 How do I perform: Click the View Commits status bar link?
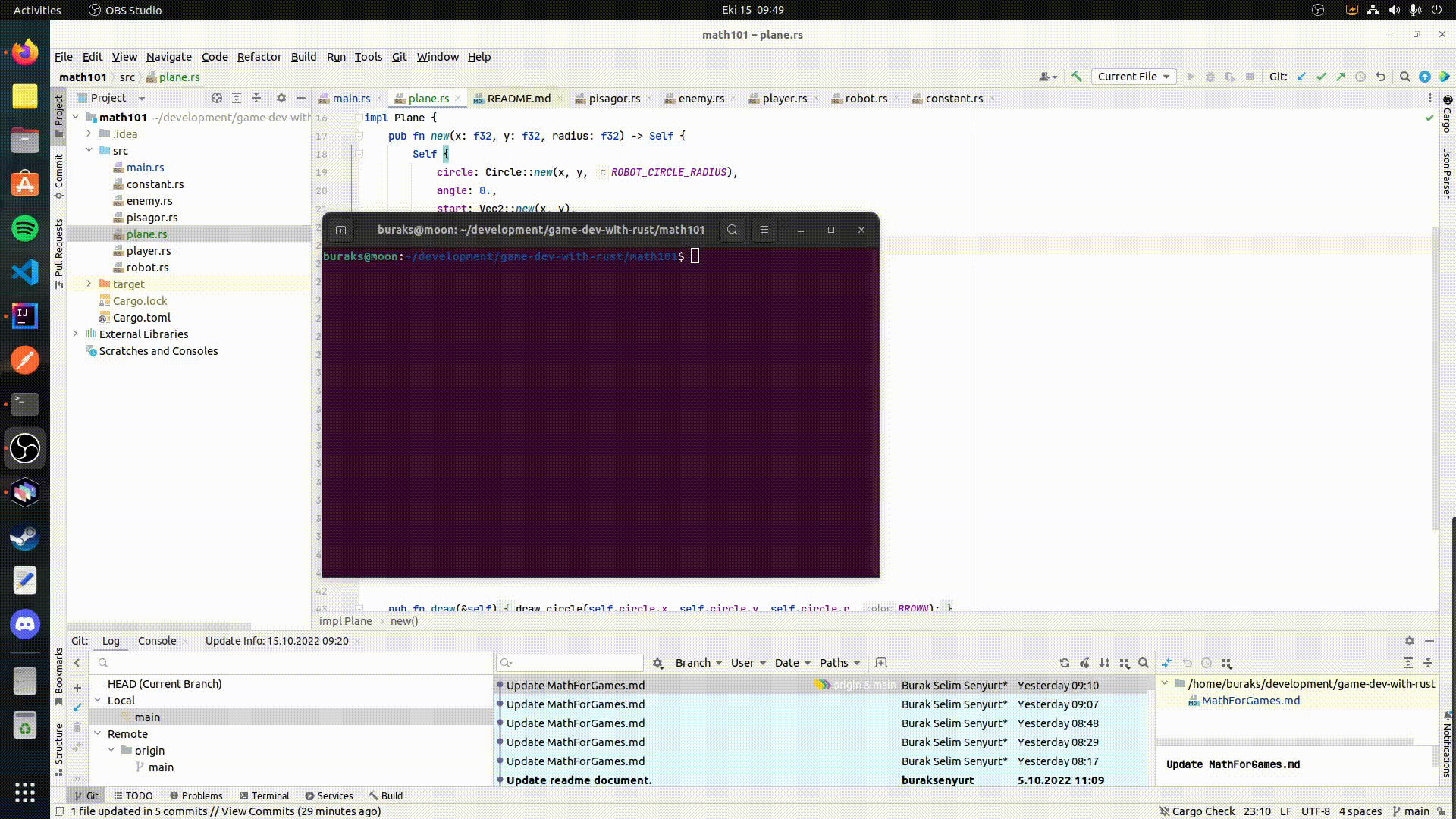(257, 811)
